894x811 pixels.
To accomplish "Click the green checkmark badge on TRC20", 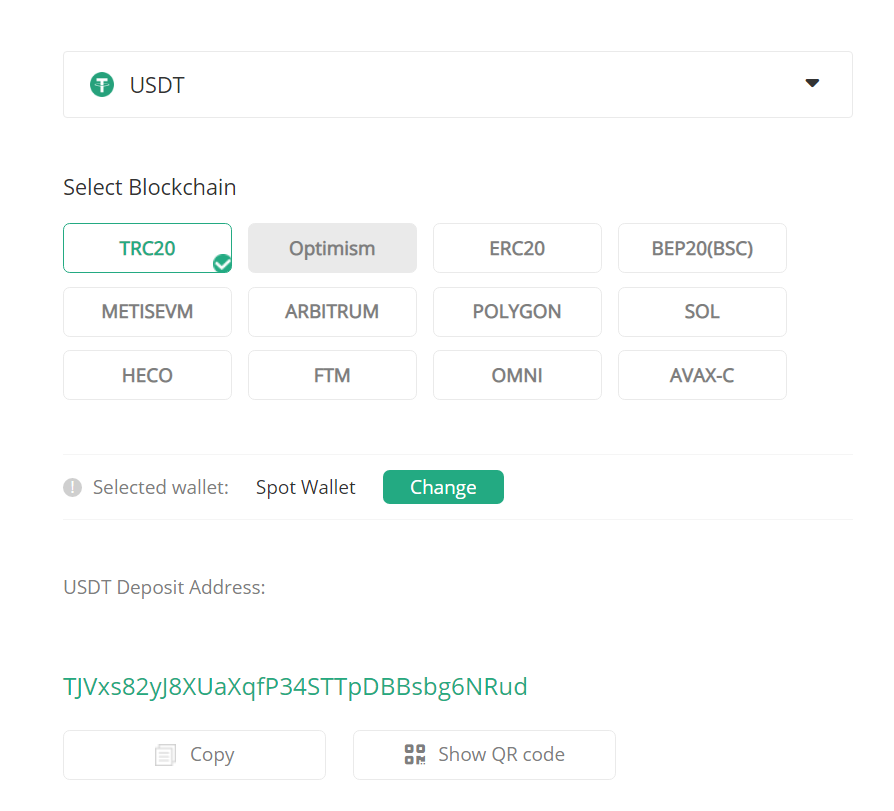I will coord(222,263).
